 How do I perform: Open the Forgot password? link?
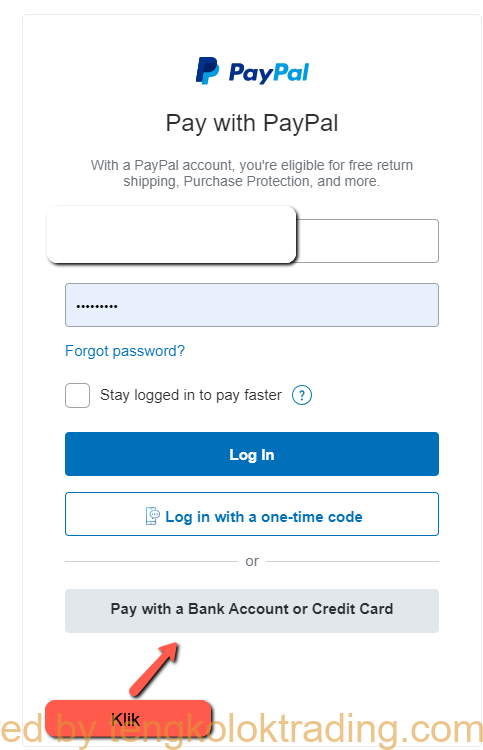tap(125, 351)
